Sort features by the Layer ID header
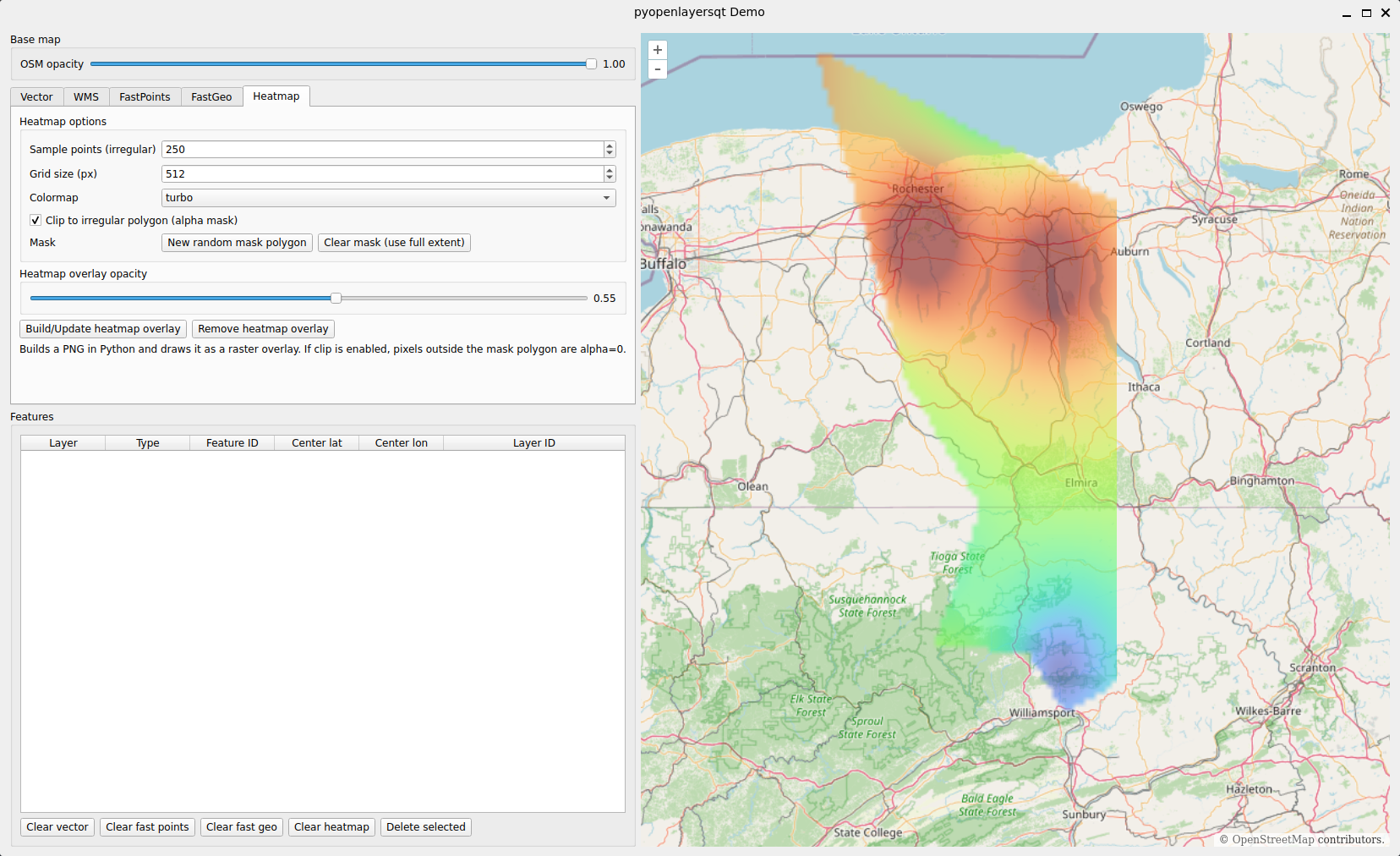 coord(534,443)
